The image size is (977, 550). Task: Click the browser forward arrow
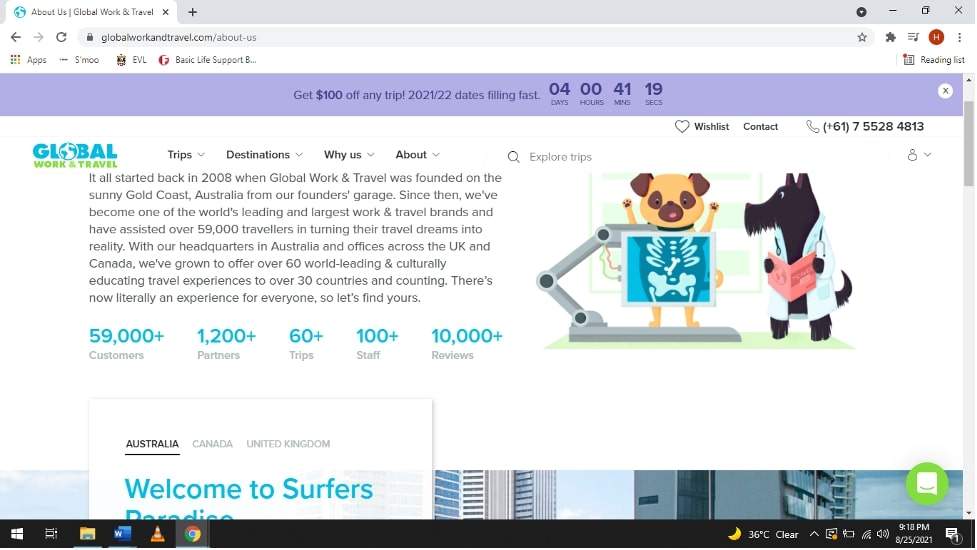coord(39,37)
